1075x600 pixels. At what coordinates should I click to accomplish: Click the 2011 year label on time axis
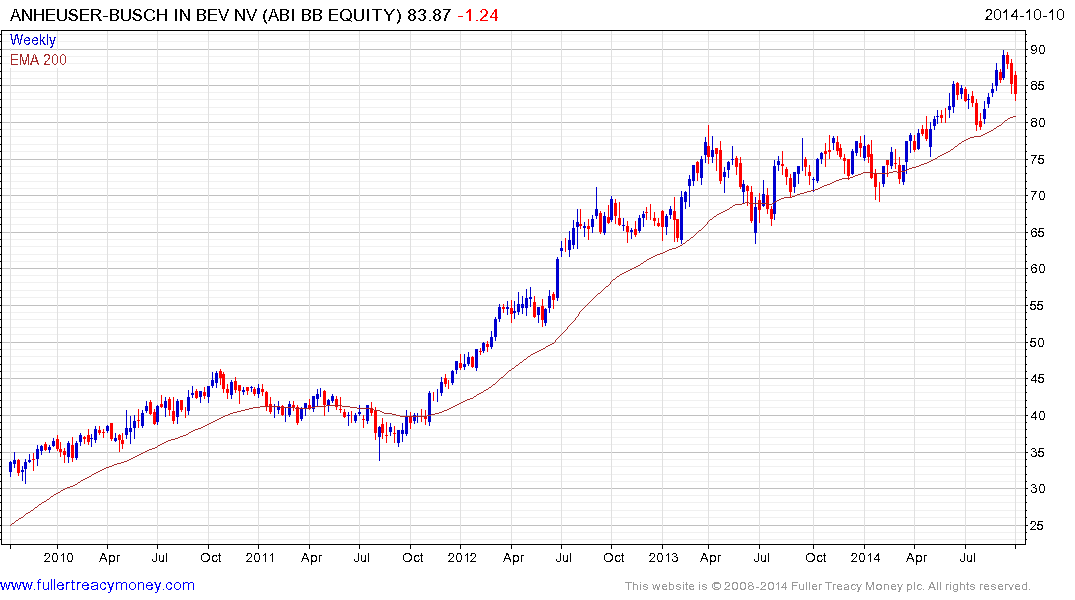(x=260, y=557)
